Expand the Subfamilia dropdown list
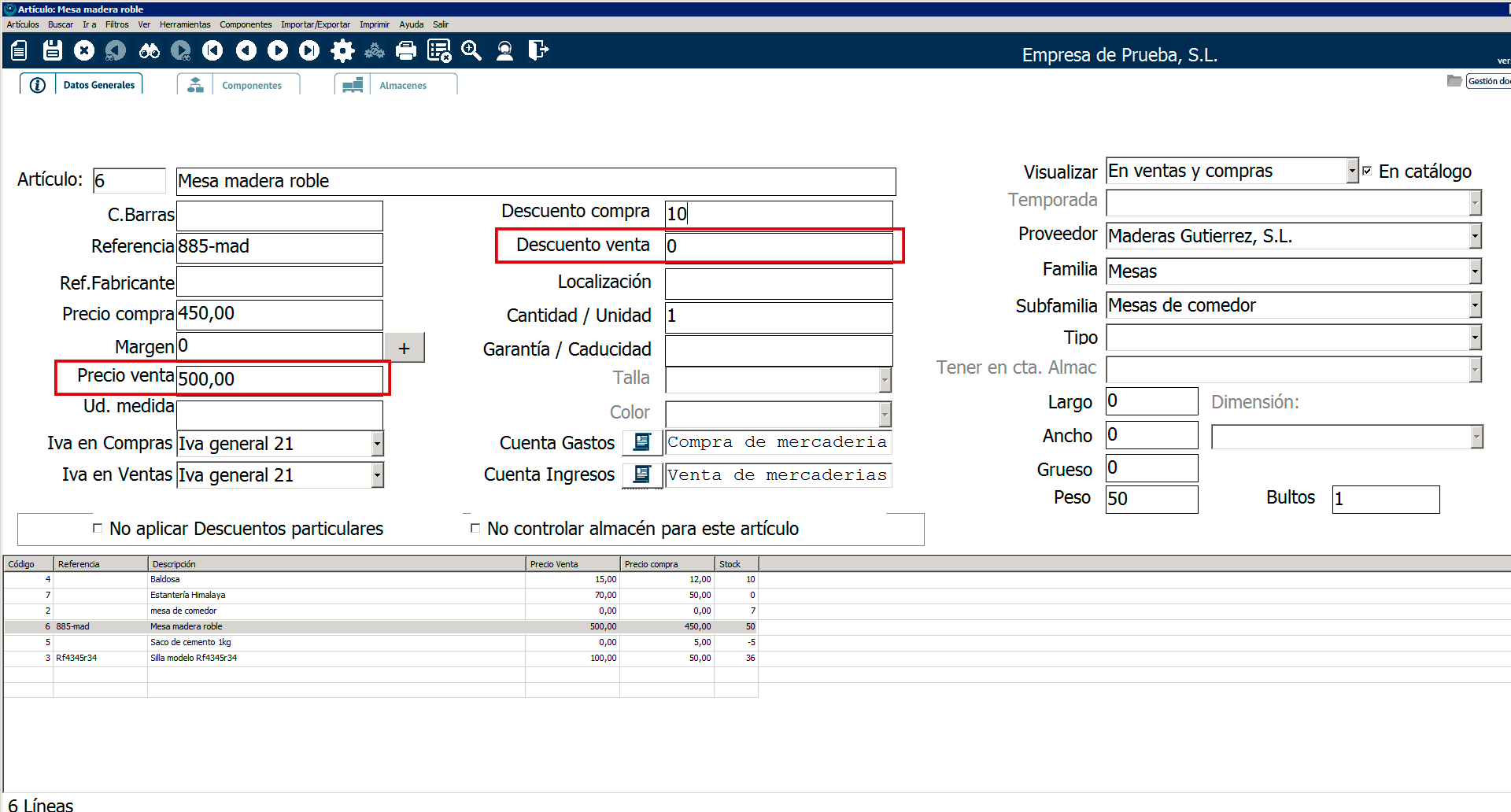This screenshot has height=812, width=1511. (1475, 305)
